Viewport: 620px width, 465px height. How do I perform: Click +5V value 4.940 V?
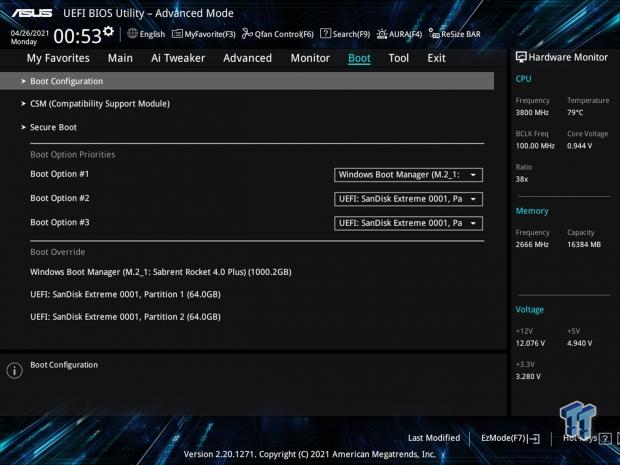[x=580, y=343]
